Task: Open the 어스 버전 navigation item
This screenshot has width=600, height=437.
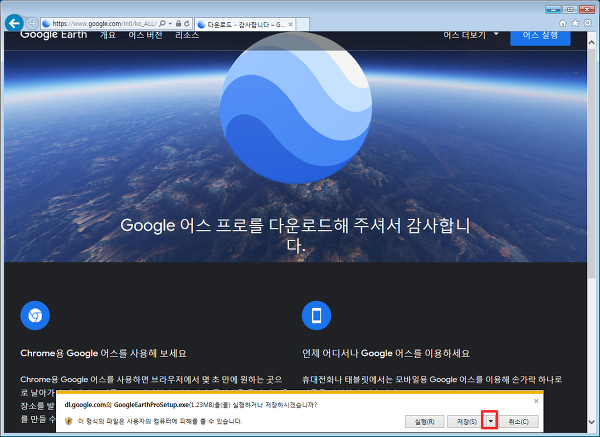Action: tap(145, 35)
